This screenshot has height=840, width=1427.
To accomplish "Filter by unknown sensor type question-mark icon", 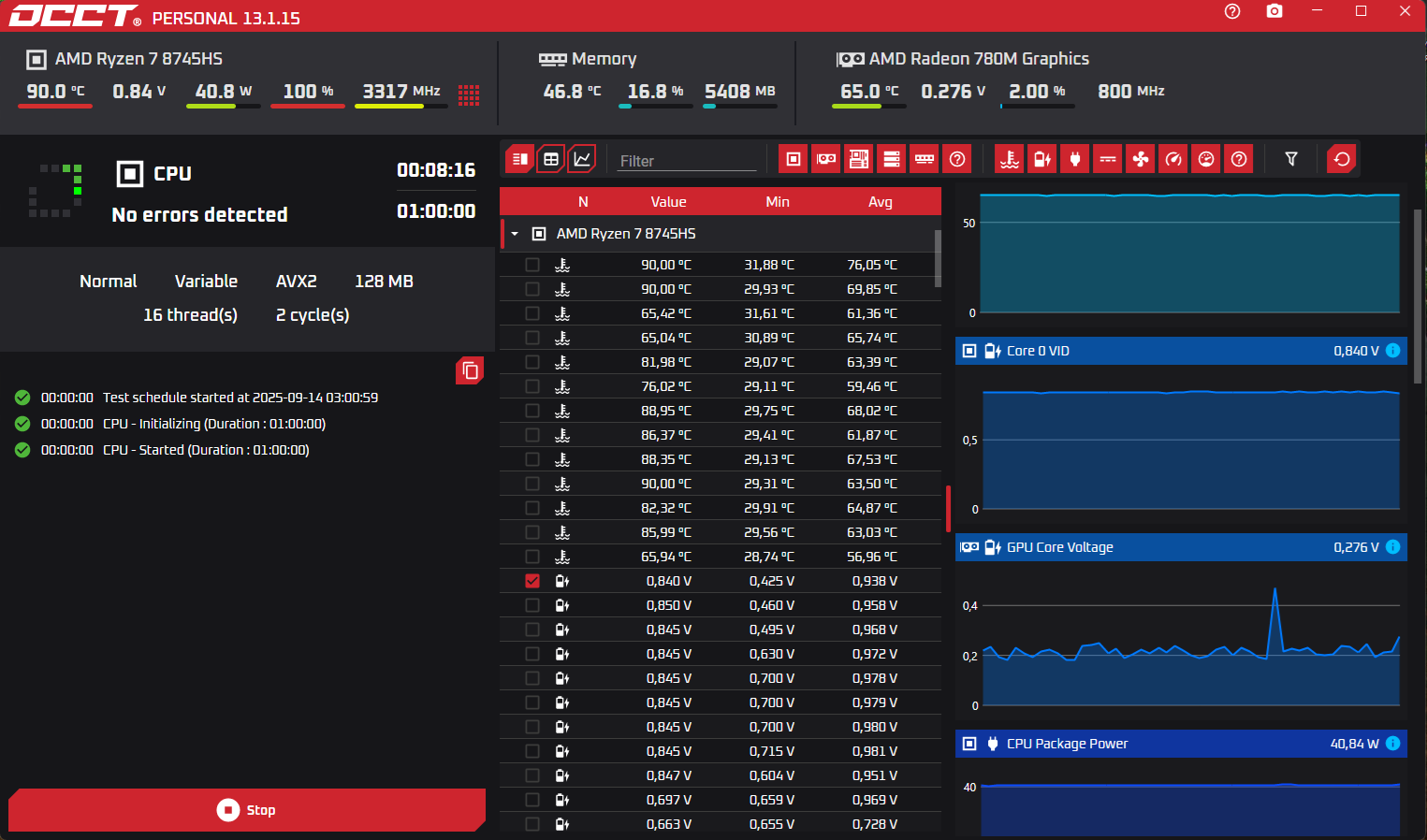I will (1239, 159).
